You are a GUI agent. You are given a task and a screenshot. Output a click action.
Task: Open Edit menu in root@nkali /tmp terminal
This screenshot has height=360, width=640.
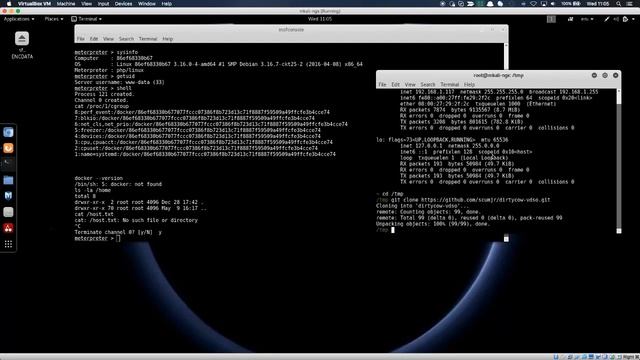(x=396, y=84)
